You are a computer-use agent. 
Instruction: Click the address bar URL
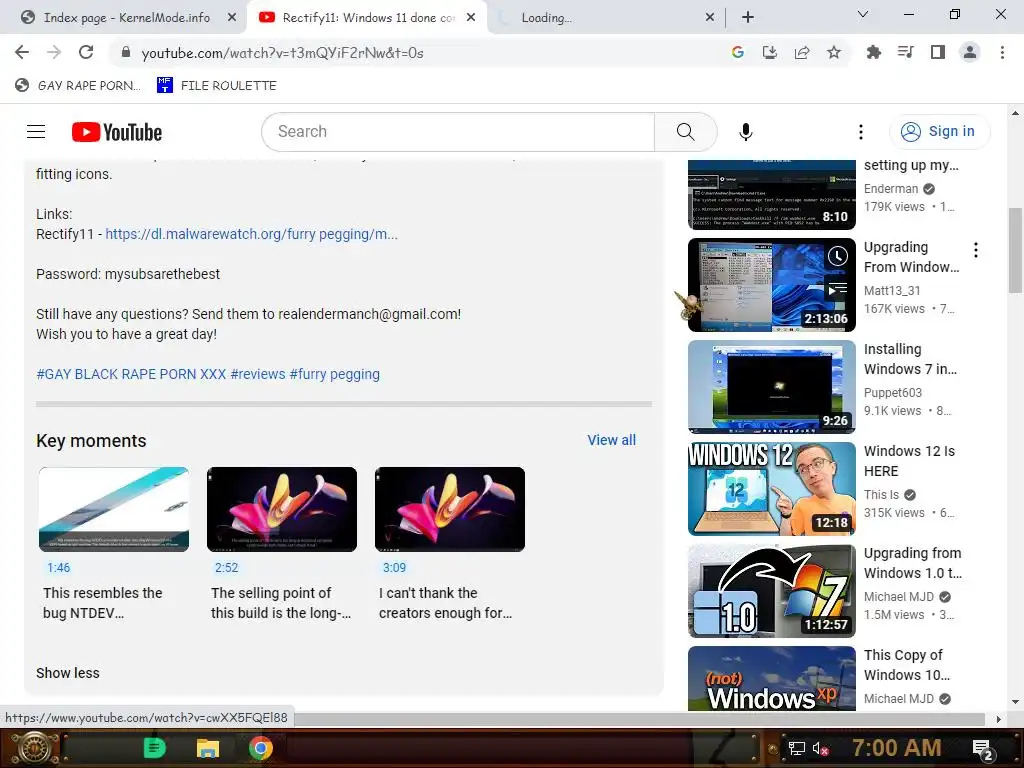click(282, 53)
